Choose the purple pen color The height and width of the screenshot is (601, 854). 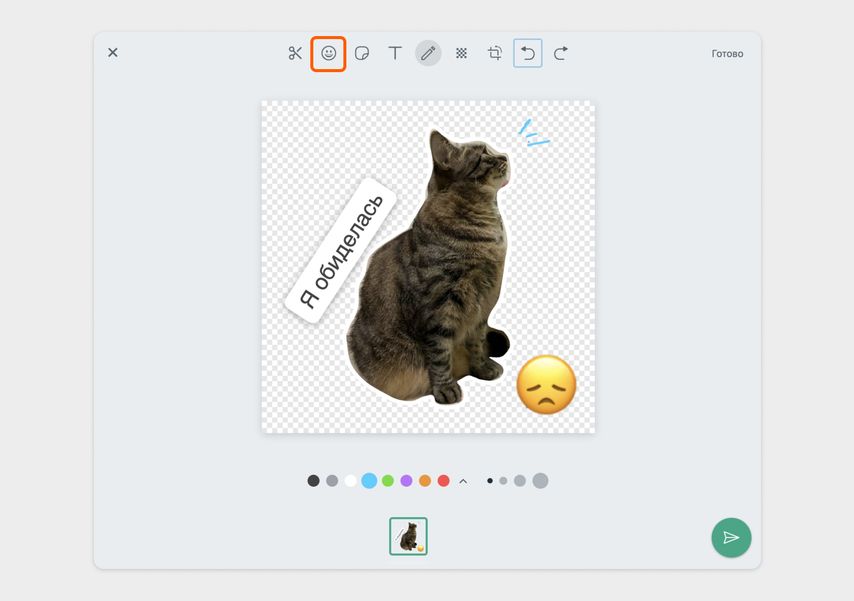[x=406, y=481]
